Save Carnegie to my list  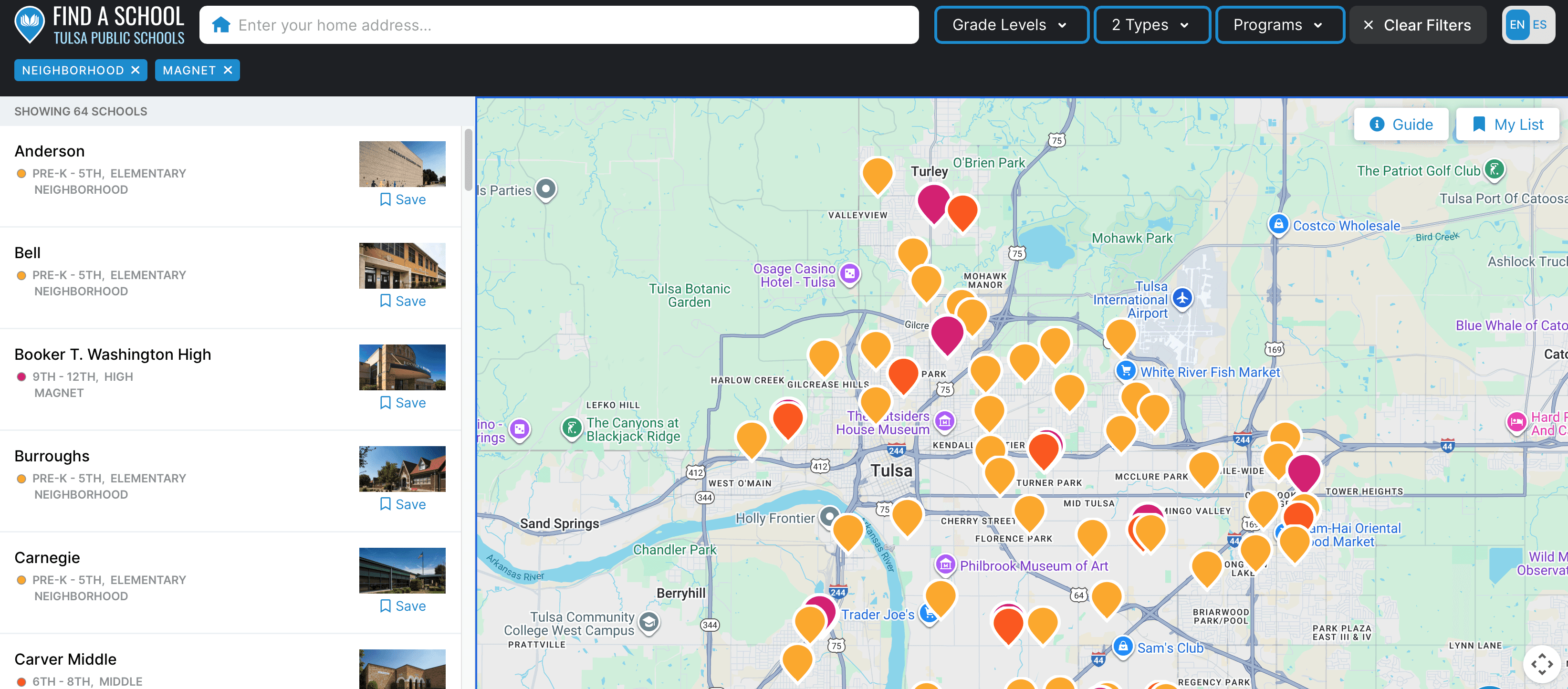402,606
